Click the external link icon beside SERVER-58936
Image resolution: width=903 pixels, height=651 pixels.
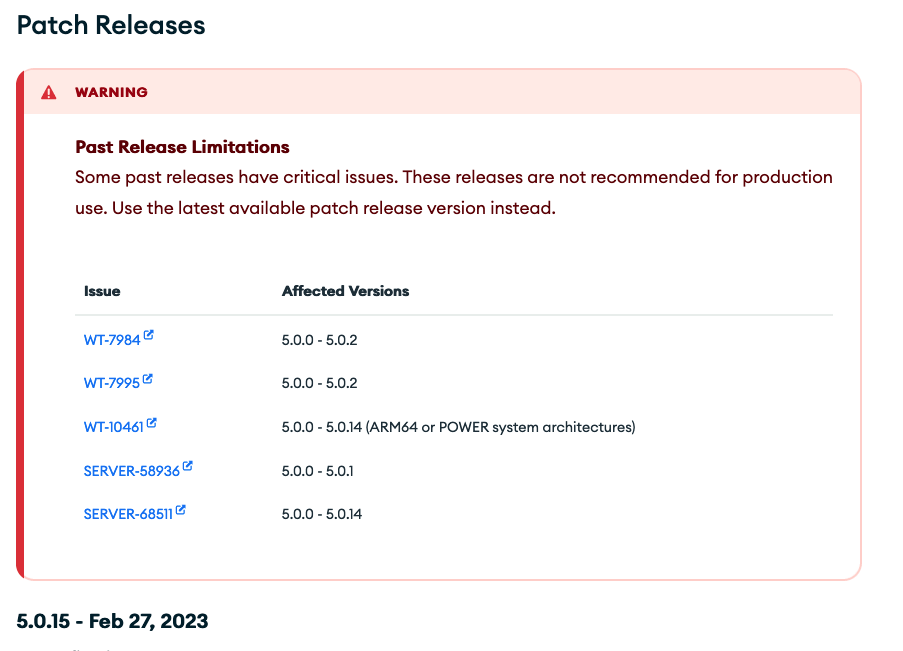click(186, 464)
